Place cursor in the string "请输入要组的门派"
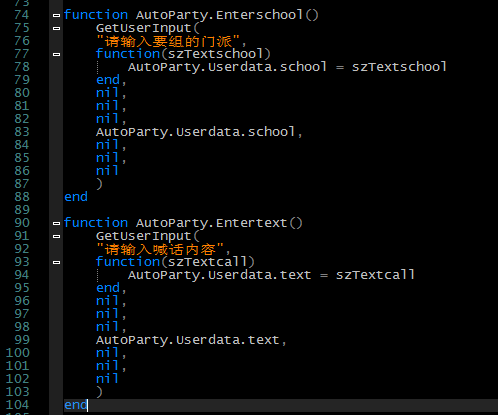This screenshot has width=498, height=416. (x=168, y=41)
